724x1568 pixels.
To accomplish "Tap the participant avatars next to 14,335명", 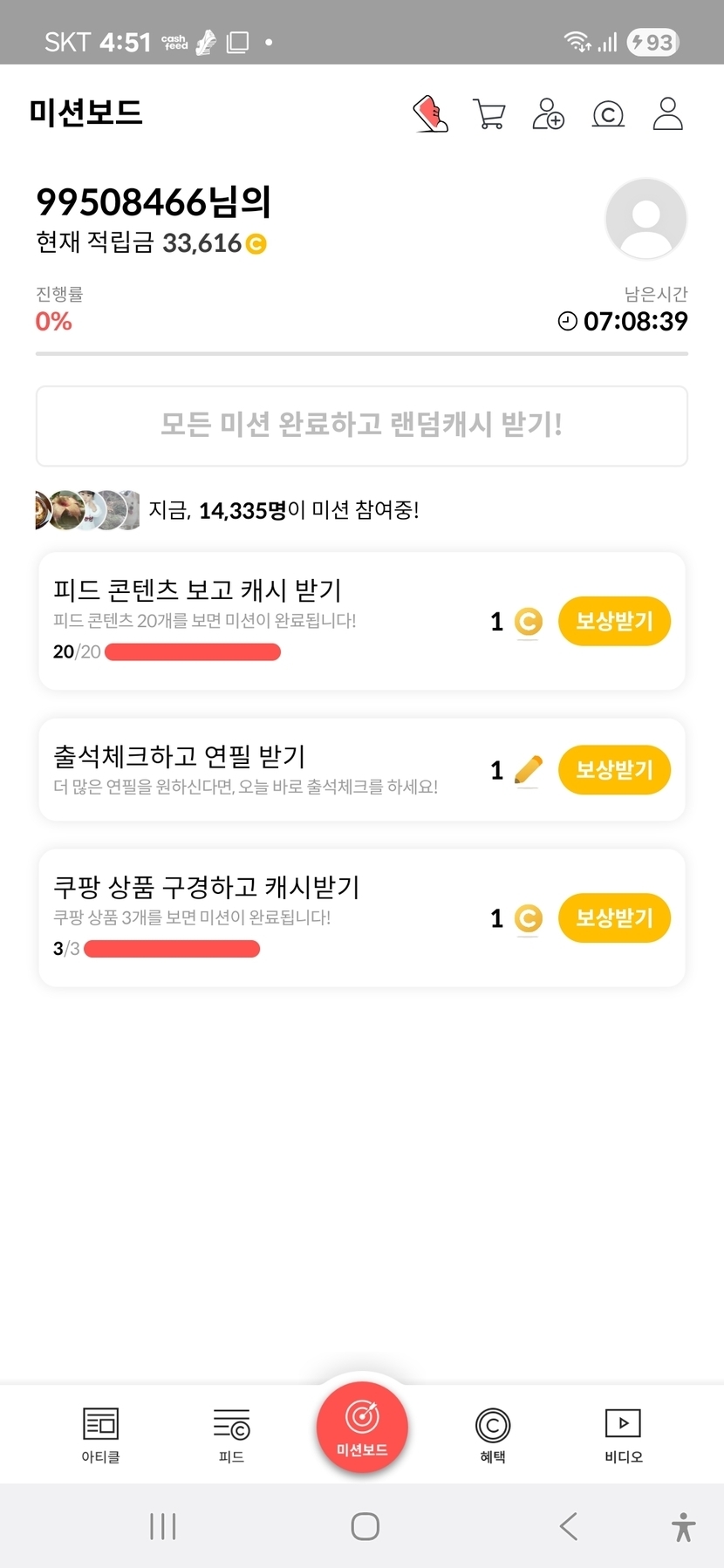I will coord(86,510).
